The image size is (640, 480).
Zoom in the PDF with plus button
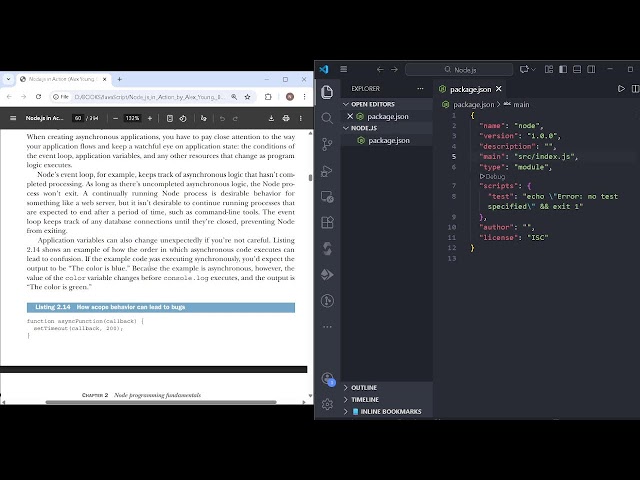(150, 118)
